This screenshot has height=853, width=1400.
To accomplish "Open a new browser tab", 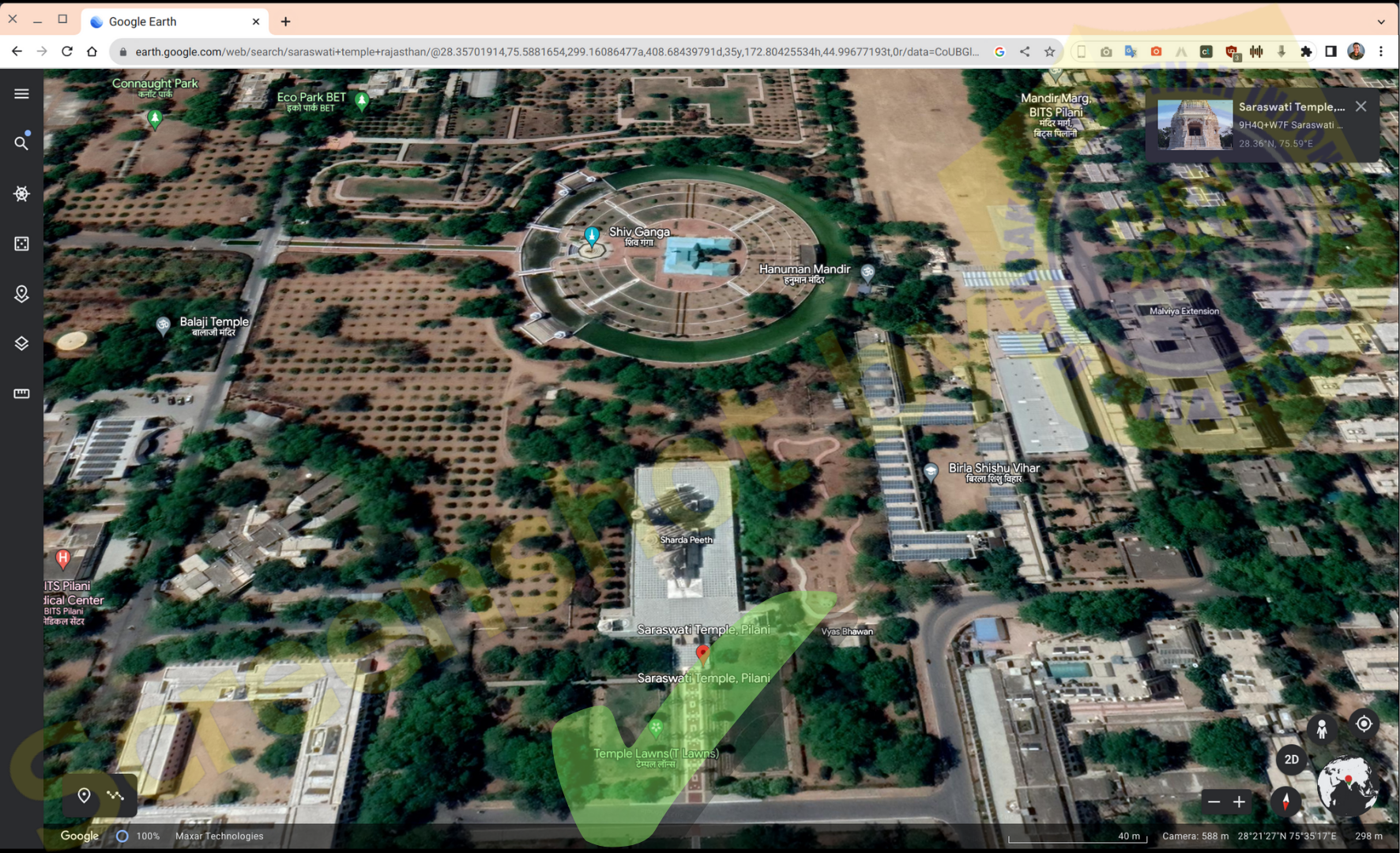I will [285, 22].
